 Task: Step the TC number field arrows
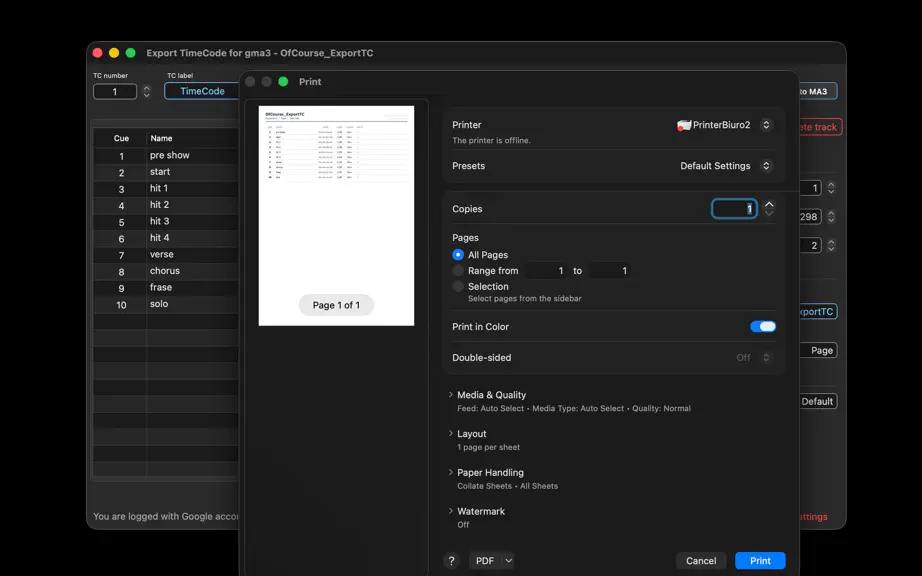(x=146, y=92)
